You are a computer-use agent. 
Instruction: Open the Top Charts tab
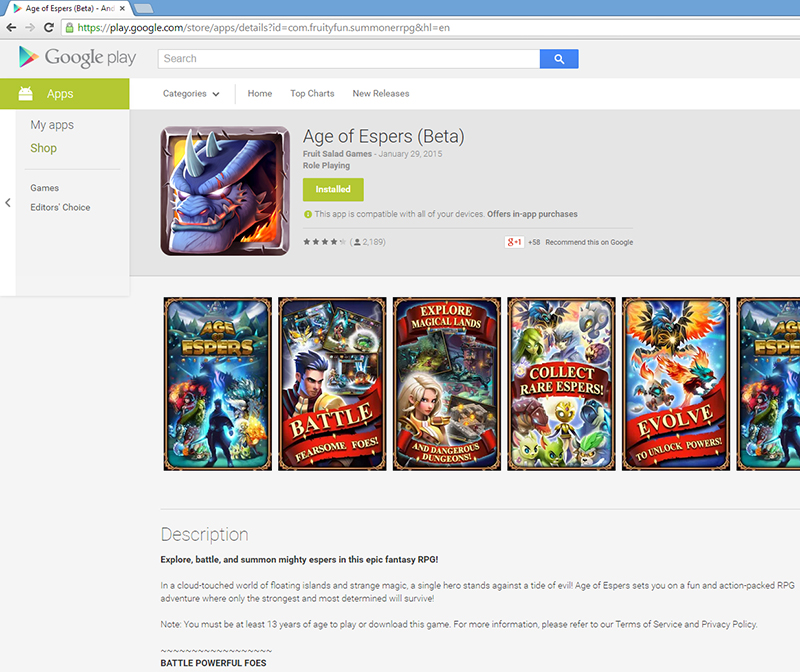tap(312, 94)
